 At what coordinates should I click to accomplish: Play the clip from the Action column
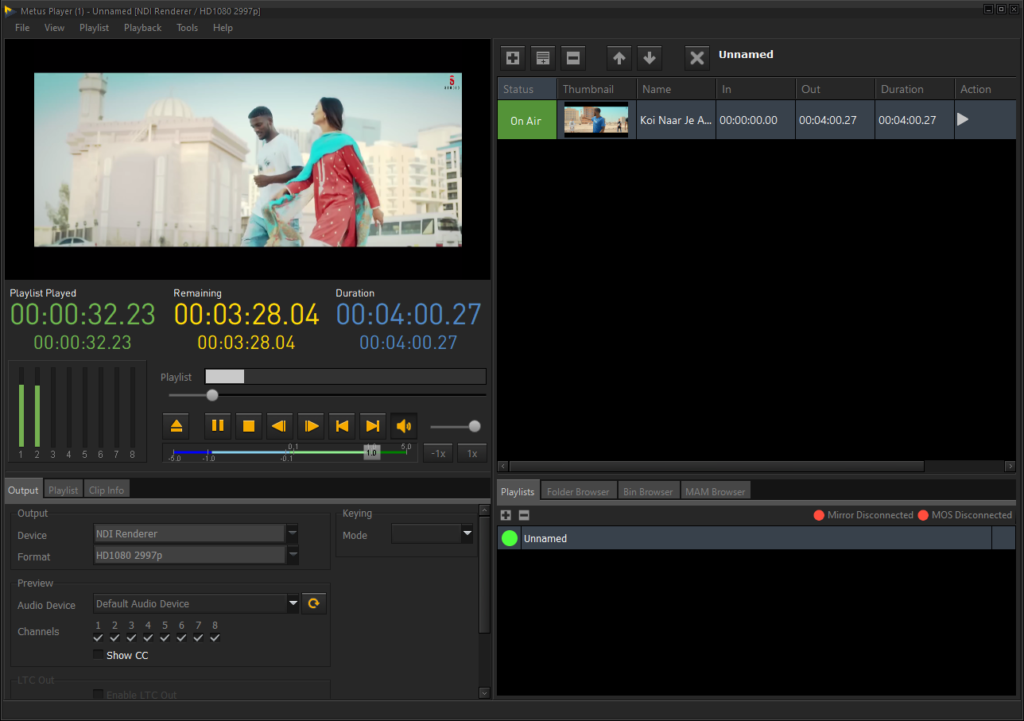coord(963,119)
